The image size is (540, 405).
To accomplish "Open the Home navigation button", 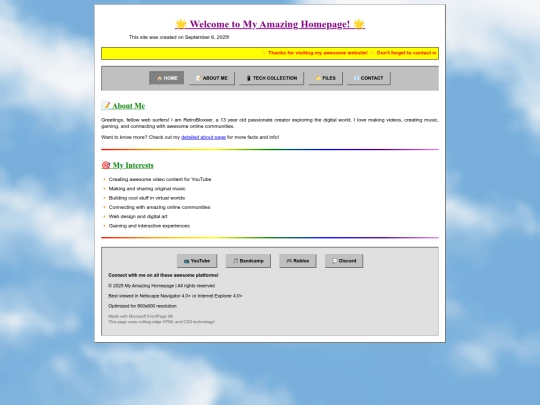I will pos(167,78).
